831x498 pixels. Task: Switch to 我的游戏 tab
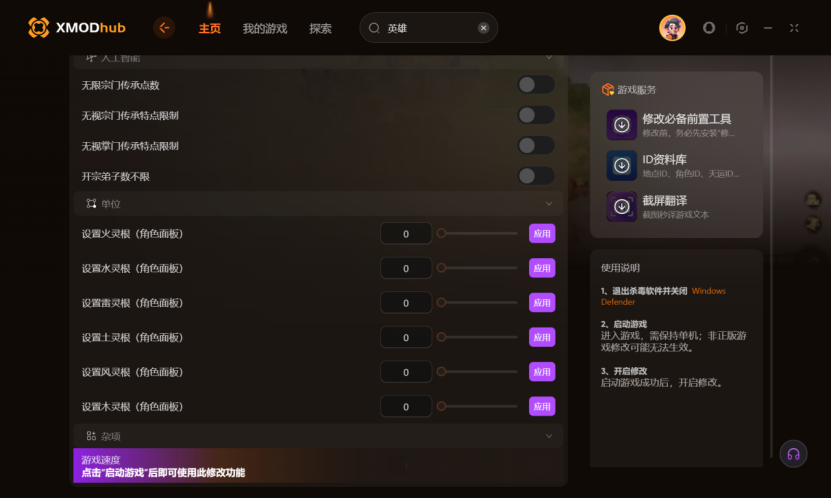(x=265, y=29)
